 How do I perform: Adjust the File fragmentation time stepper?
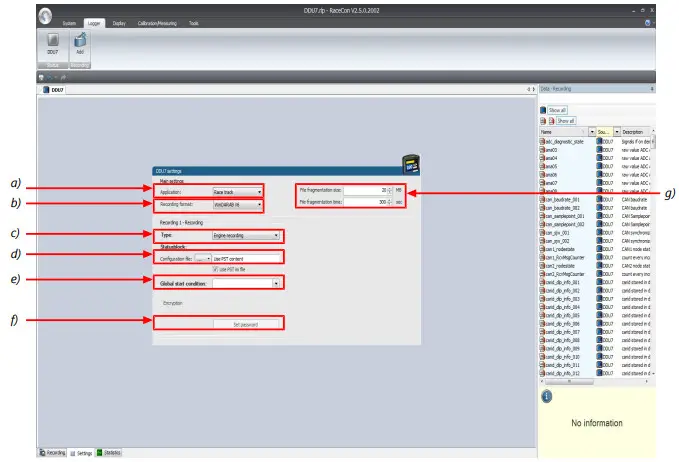[x=390, y=202]
